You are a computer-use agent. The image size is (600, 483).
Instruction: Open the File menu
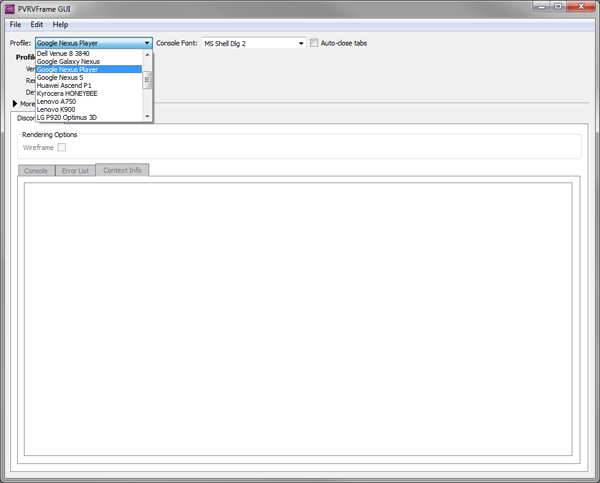pos(15,24)
